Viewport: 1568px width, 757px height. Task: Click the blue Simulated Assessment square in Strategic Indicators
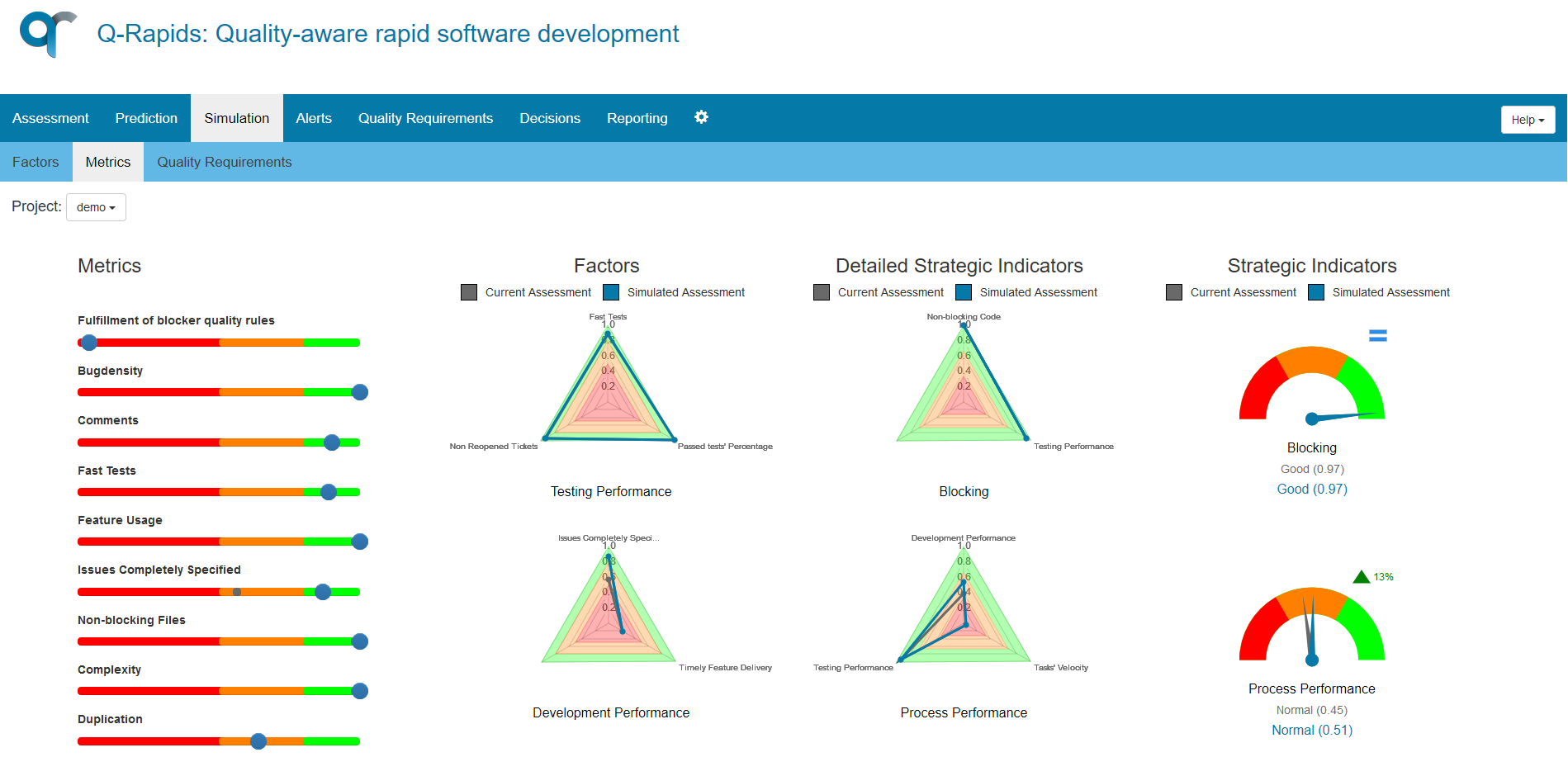(x=1315, y=292)
